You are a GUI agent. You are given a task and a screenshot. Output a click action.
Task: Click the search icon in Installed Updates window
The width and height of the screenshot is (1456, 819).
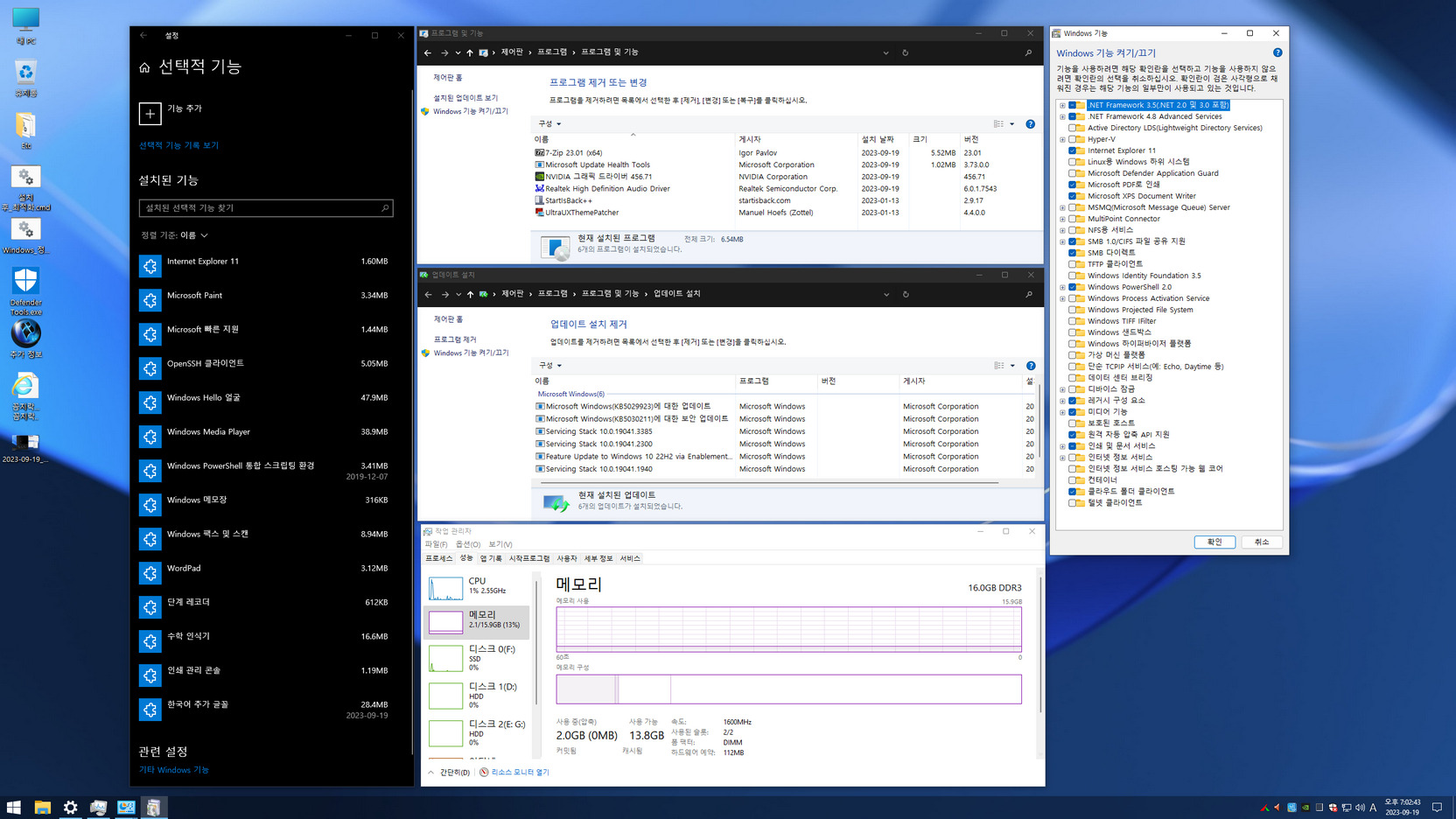click(x=1028, y=294)
